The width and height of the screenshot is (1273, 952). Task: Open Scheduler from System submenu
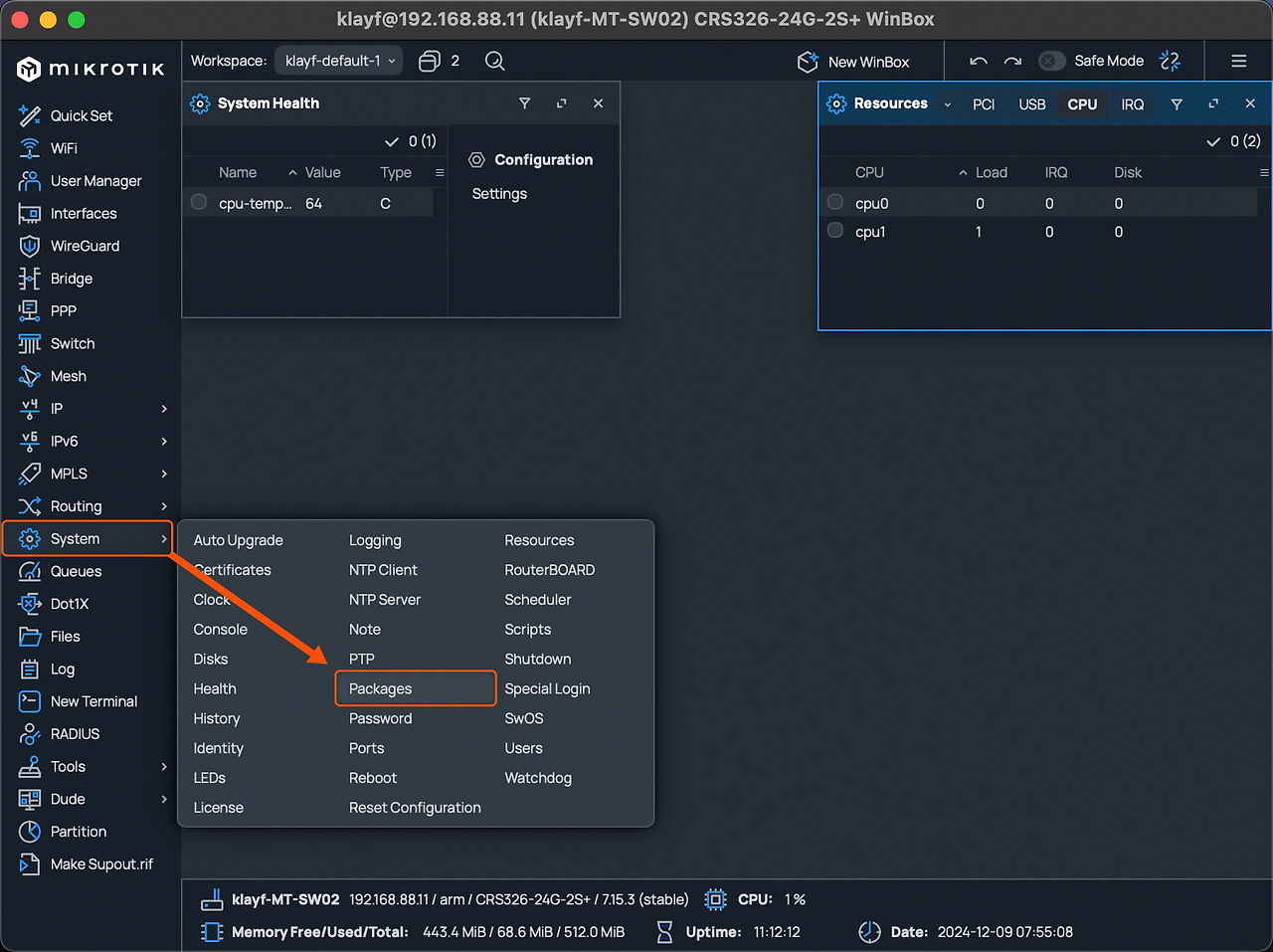[x=538, y=600]
